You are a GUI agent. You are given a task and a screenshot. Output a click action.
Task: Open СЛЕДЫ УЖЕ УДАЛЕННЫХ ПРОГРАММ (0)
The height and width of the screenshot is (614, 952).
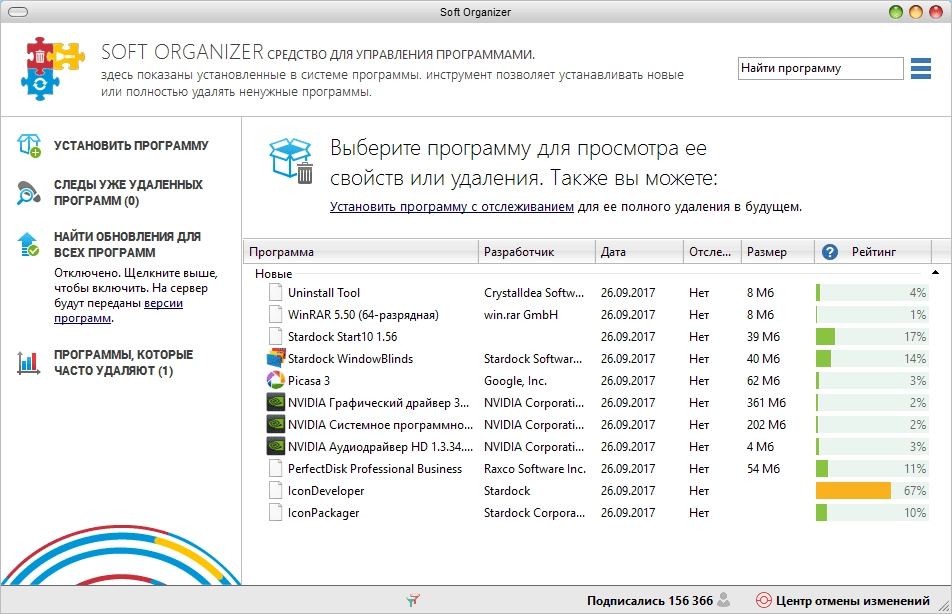pyautogui.click(x=128, y=193)
